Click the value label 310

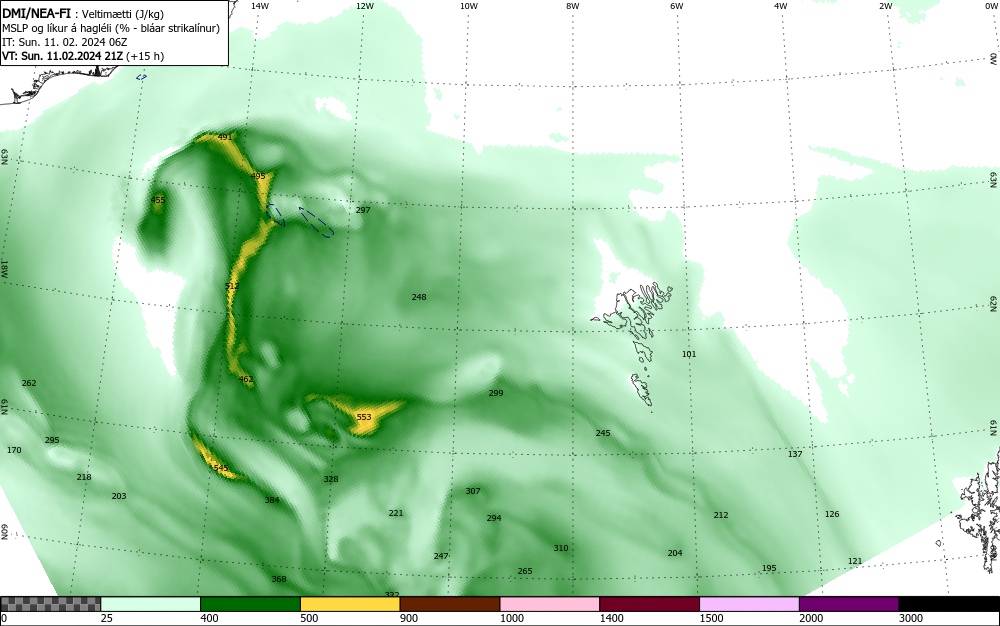(561, 548)
